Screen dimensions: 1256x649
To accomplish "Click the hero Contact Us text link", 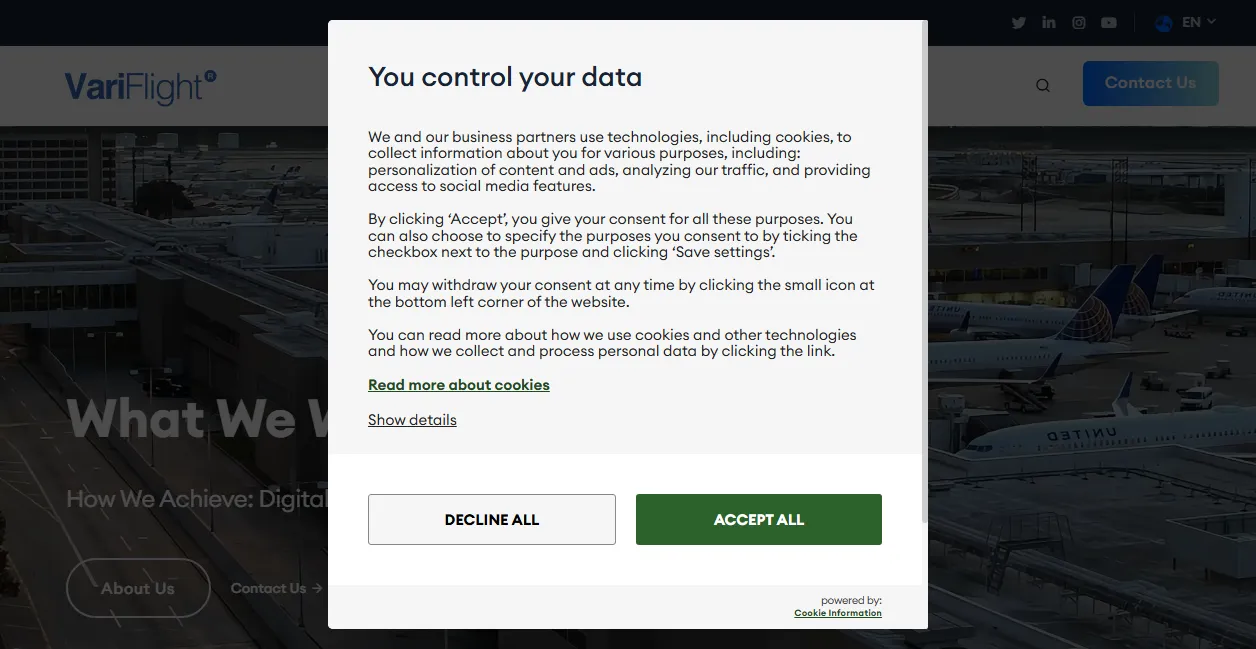I will coord(268,588).
